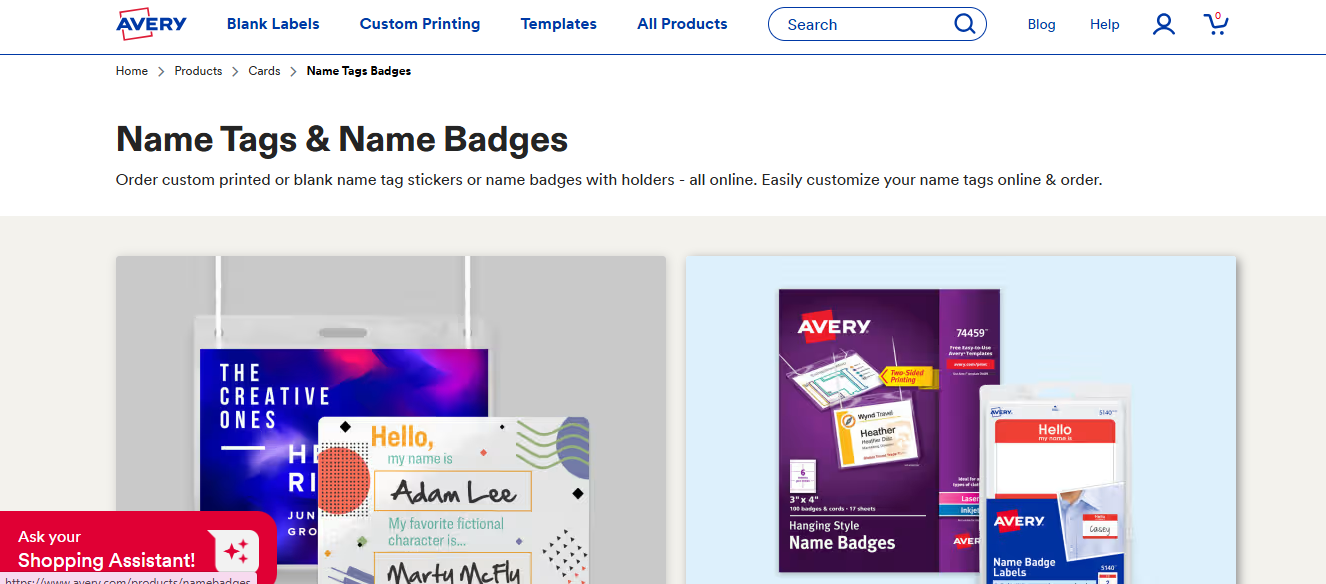
Task: Click the search magnifier icon
Action: tap(964, 24)
